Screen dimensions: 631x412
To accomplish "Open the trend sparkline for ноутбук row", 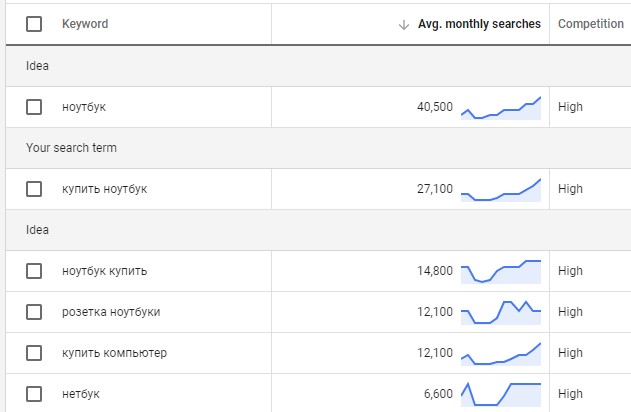I will tap(500, 108).
